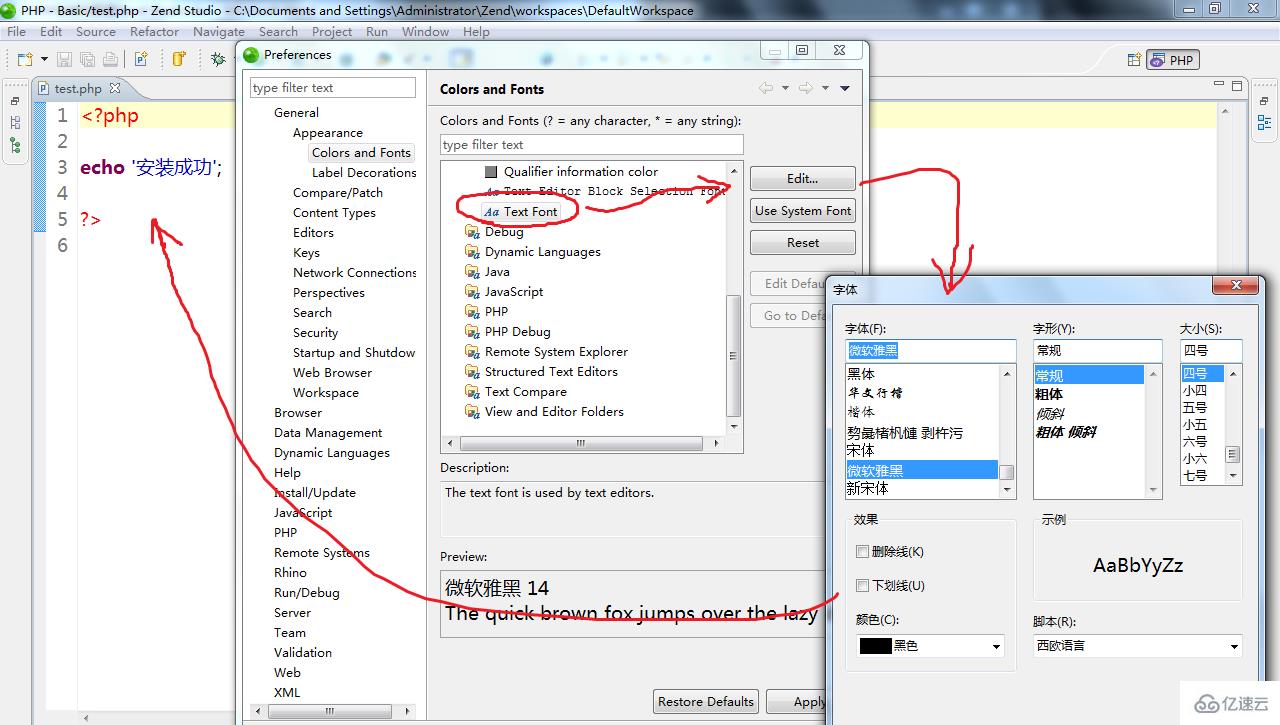Open the Navigate menu
This screenshot has width=1280, height=725.
tap(218, 31)
